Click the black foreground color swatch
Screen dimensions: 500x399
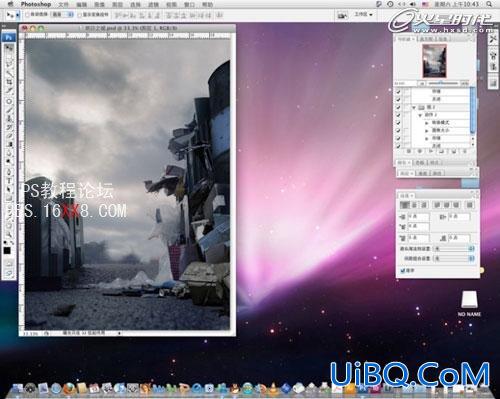click(7, 250)
